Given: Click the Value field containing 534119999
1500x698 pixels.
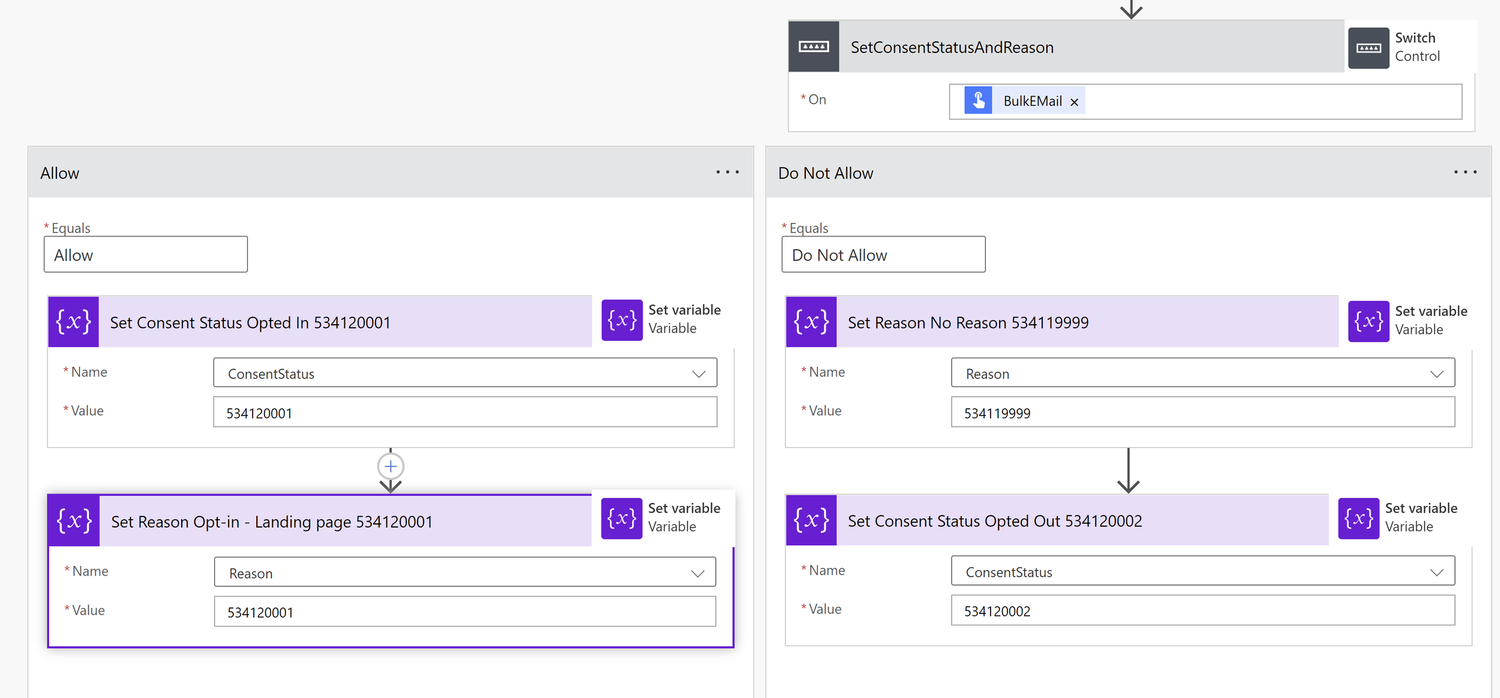Looking at the screenshot, I should [x=1202, y=411].
